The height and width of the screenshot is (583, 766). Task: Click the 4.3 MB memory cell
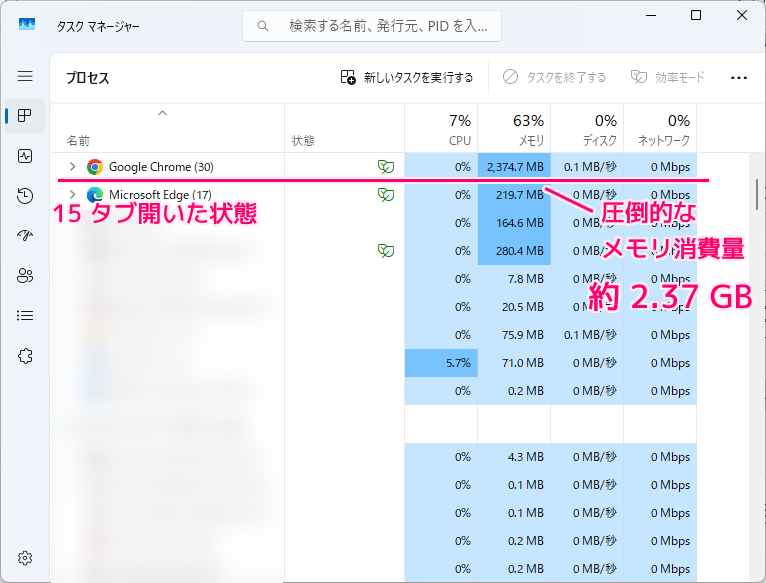coord(514,457)
